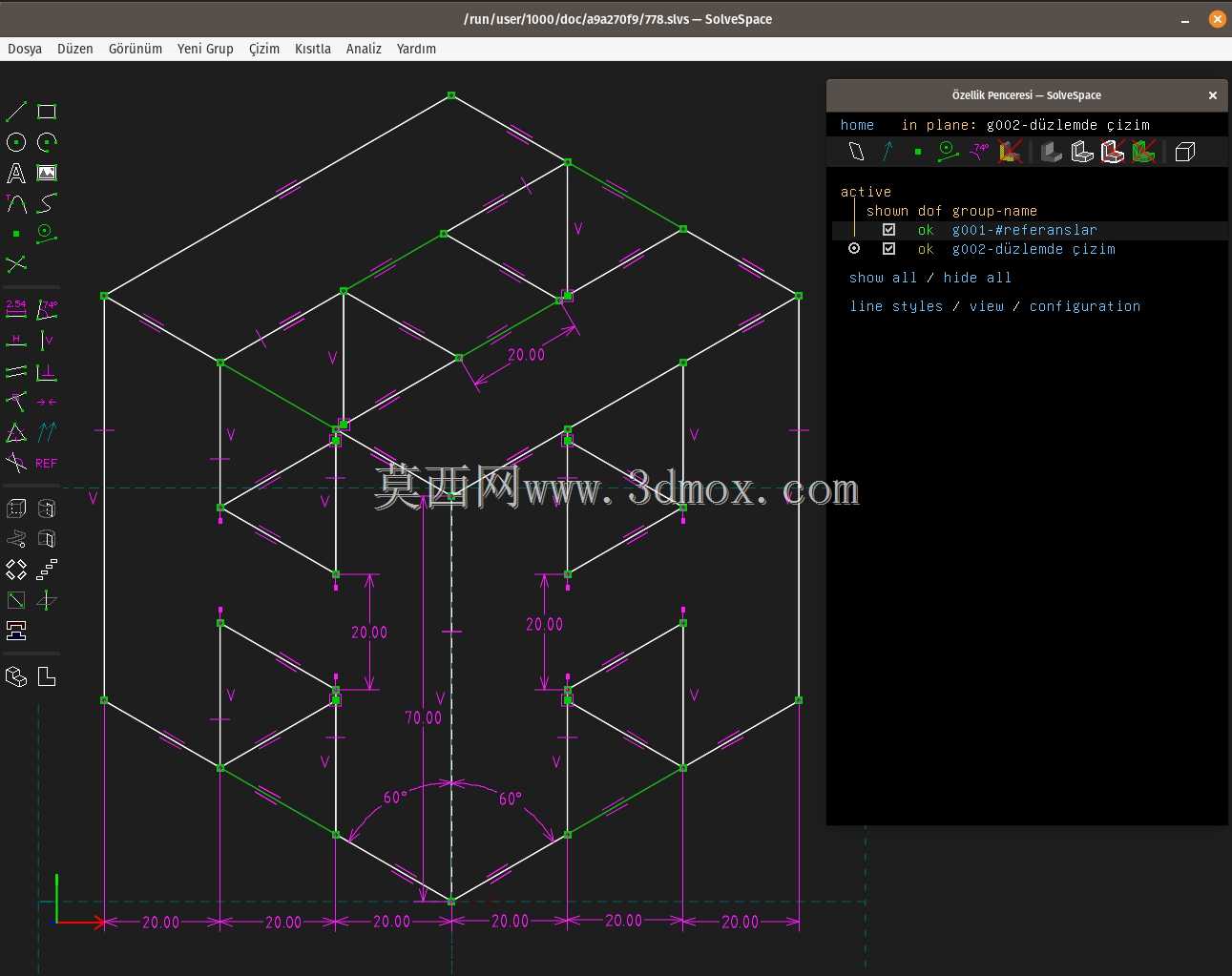
Task: Create a Helix group from the toolbar
Action: [16, 539]
